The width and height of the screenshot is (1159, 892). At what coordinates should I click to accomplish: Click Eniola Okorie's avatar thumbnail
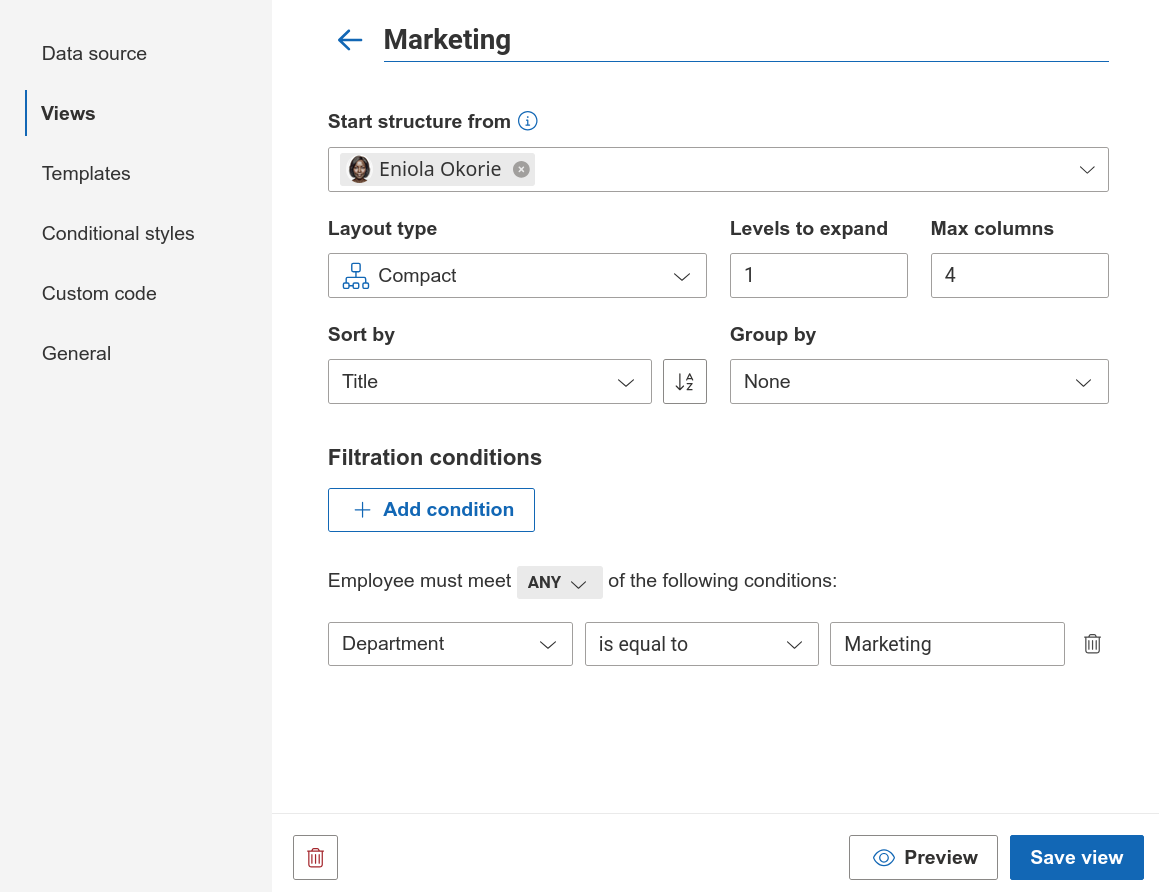359,169
